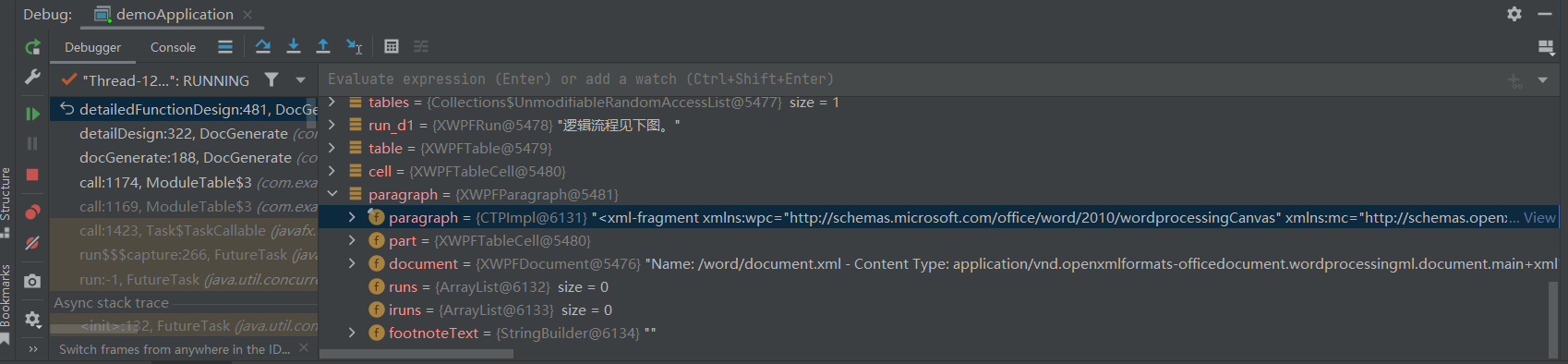Open View Breakpoints red circles icon
1568x364 pixels.
click(32, 212)
